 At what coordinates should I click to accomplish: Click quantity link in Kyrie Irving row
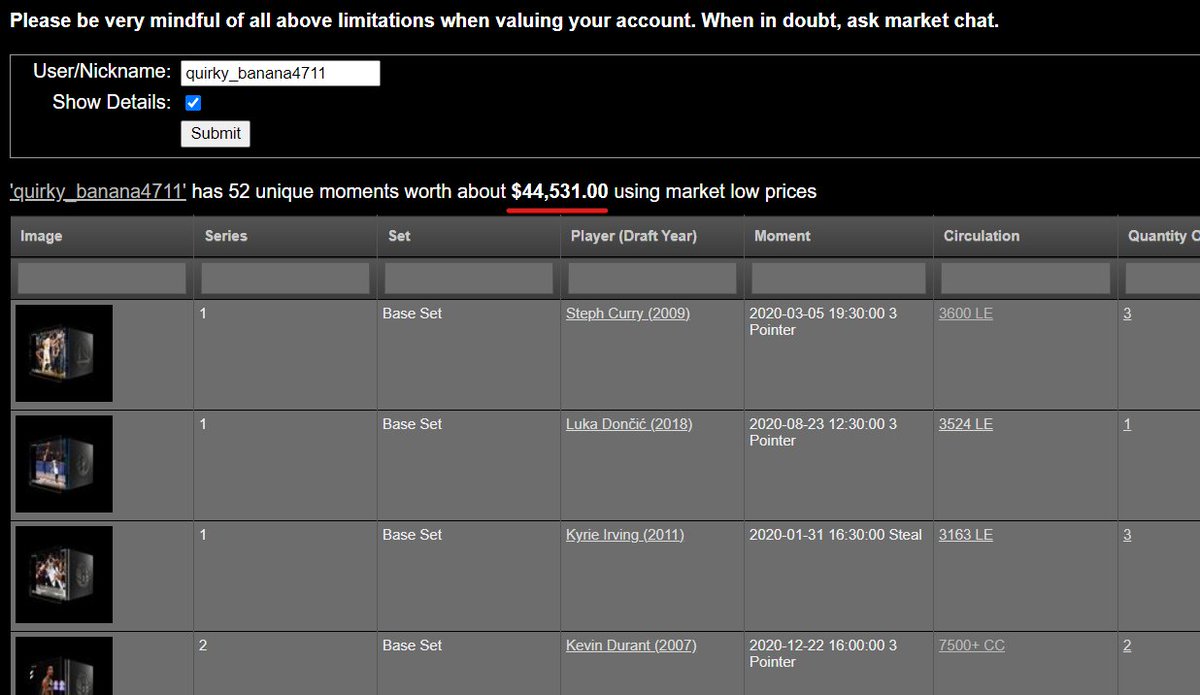[x=1127, y=535]
